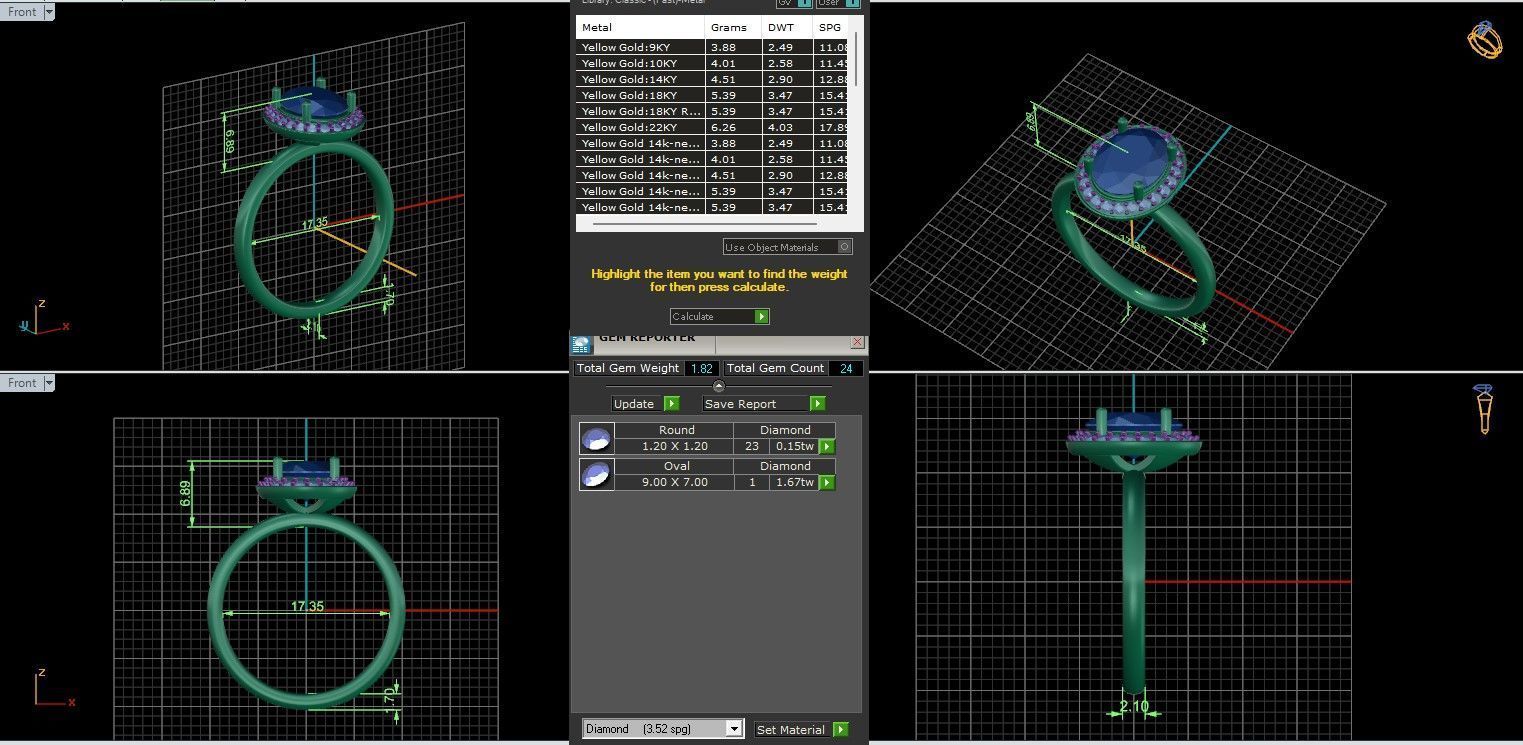Click the green arrow on Calculate
The image size is (1523, 745).
click(762, 316)
